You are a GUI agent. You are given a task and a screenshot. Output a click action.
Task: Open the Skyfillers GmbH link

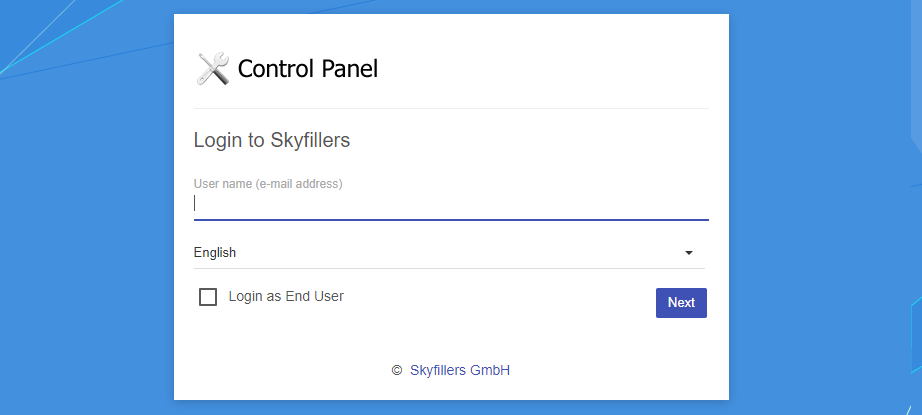[x=460, y=370]
